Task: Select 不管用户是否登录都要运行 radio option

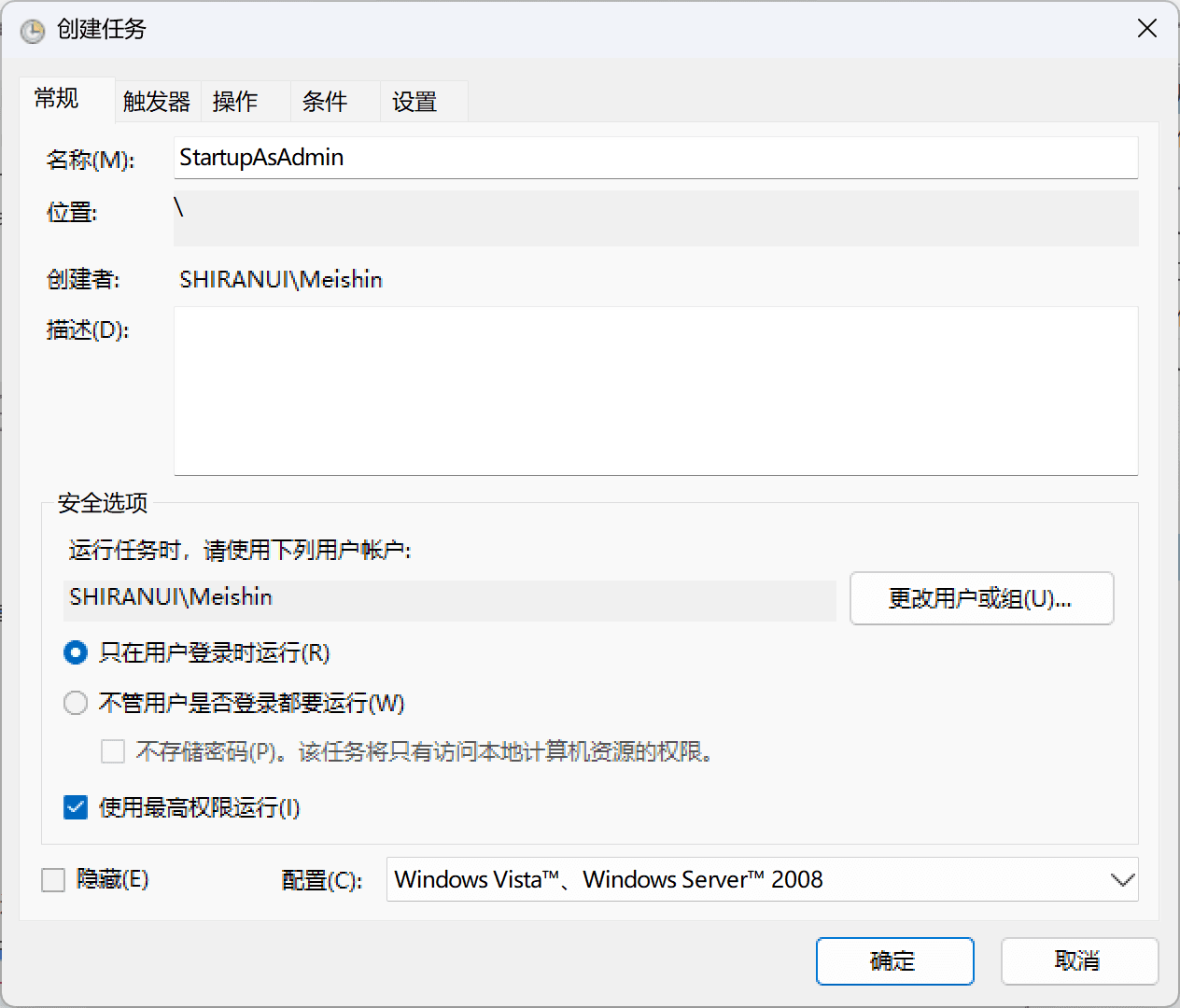Action: tap(76, 703)
